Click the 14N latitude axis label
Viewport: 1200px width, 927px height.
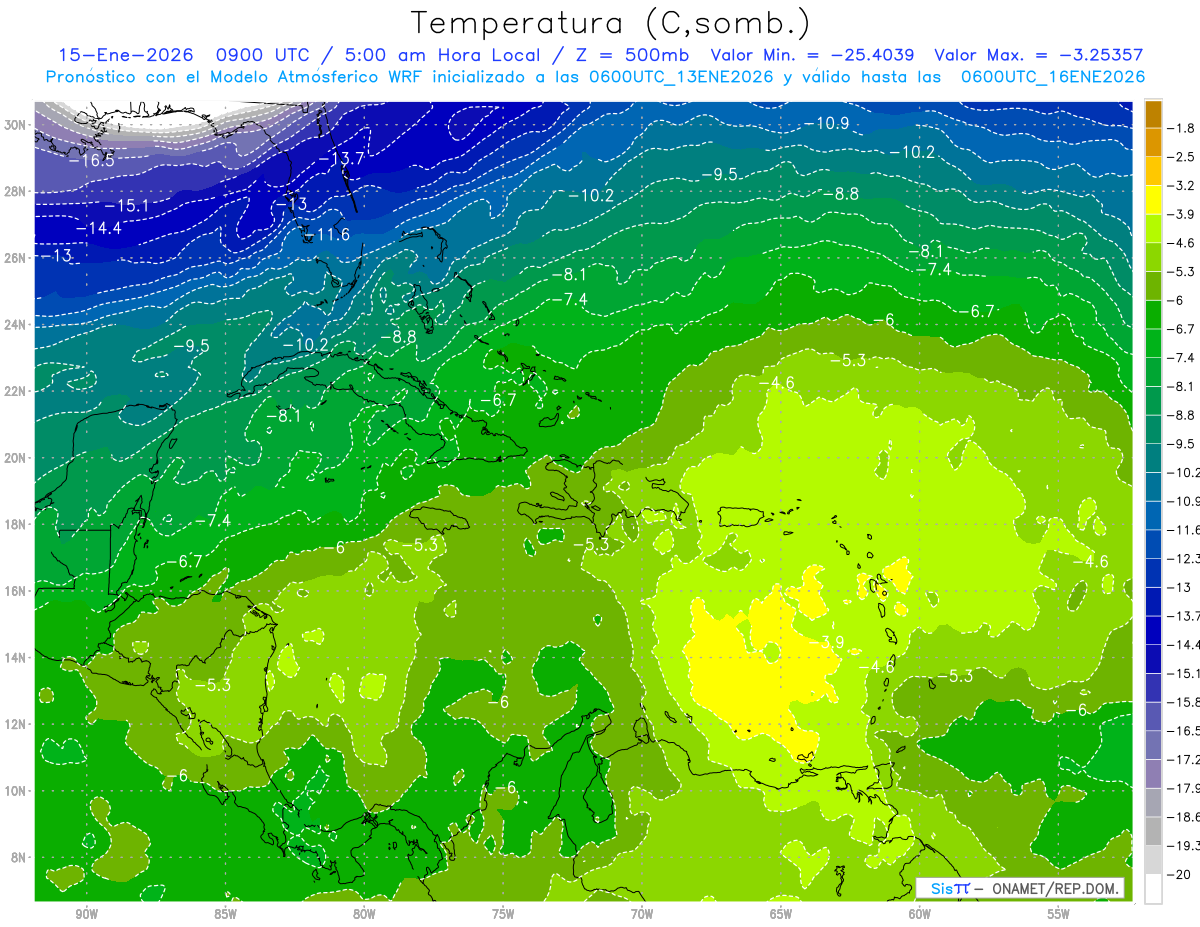pos(16,657)
